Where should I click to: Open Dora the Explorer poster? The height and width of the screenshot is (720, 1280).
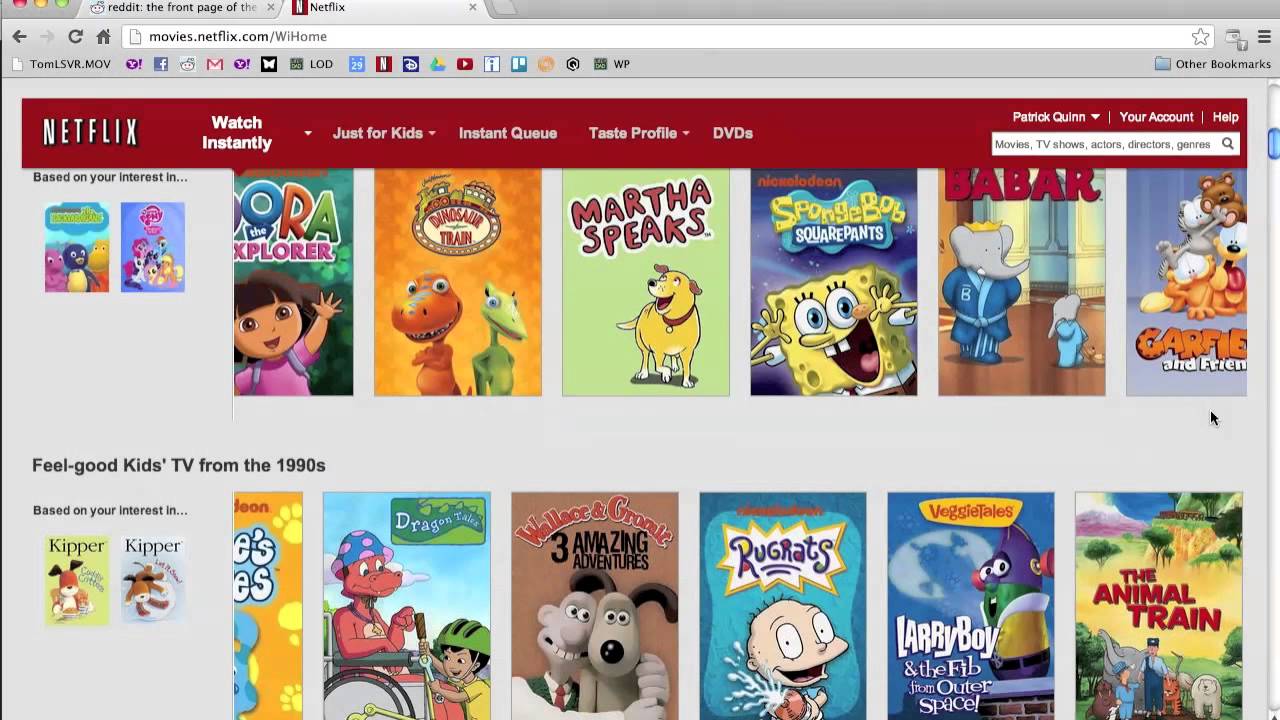click(x=293, y=282)
